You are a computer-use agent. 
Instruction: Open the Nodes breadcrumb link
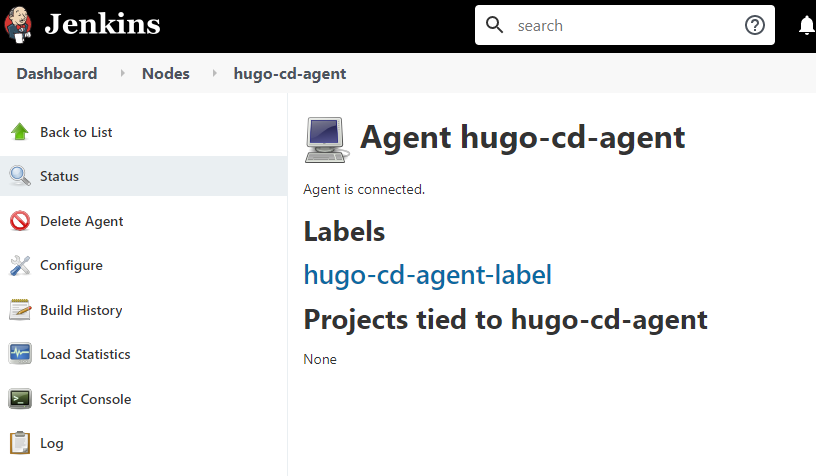click(x=165, y=73)
